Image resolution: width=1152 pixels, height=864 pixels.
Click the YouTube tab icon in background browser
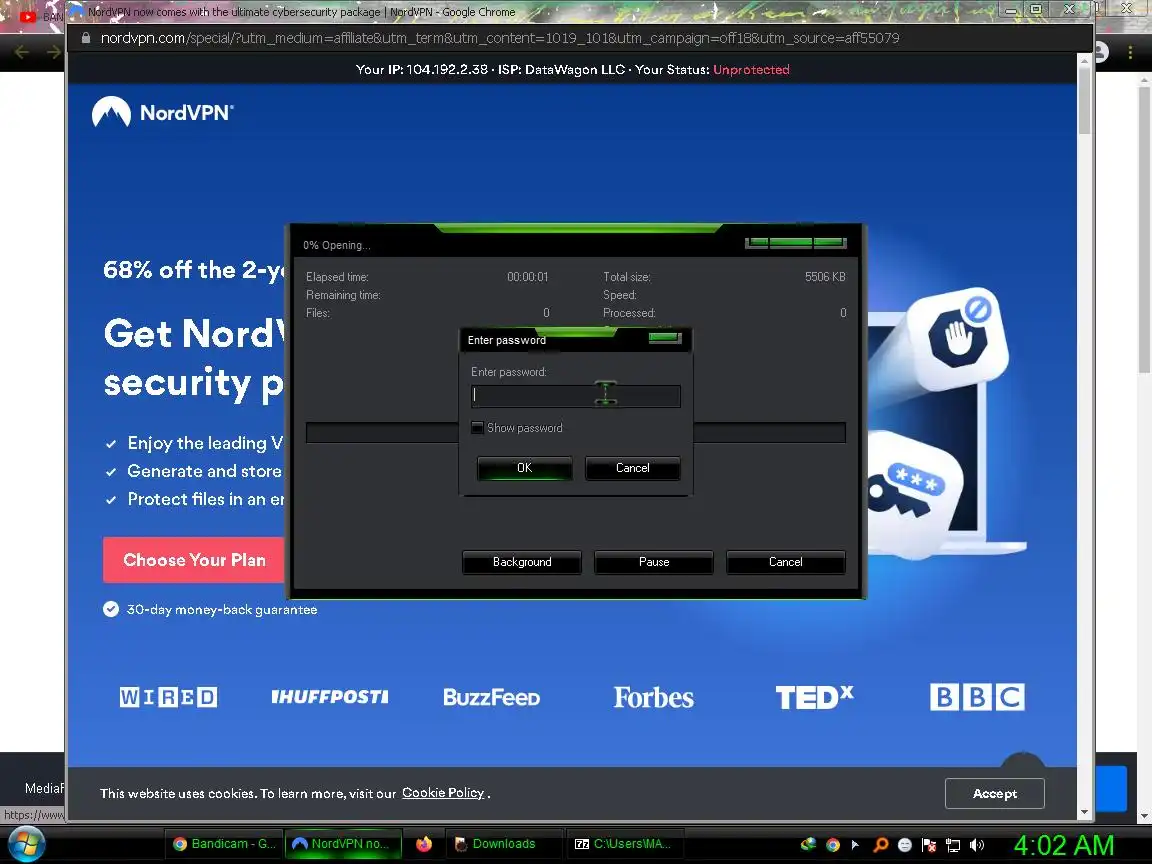[28, 16]
